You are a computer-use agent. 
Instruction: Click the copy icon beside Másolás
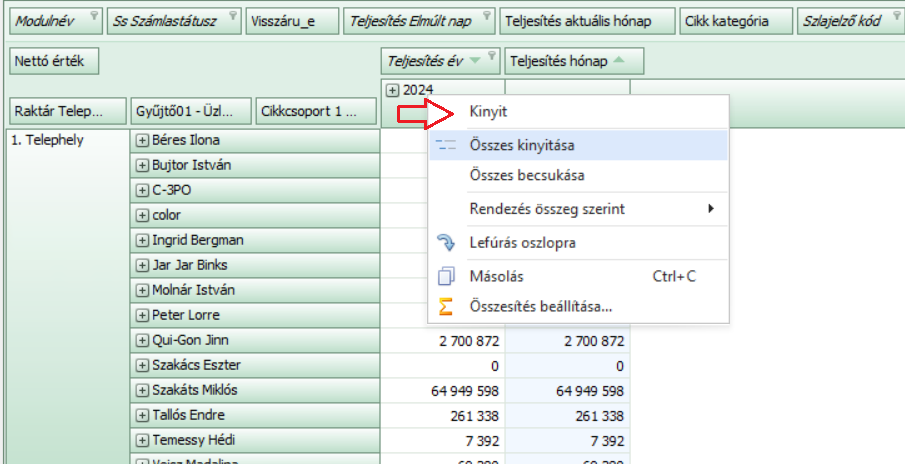tap(446, 276)
